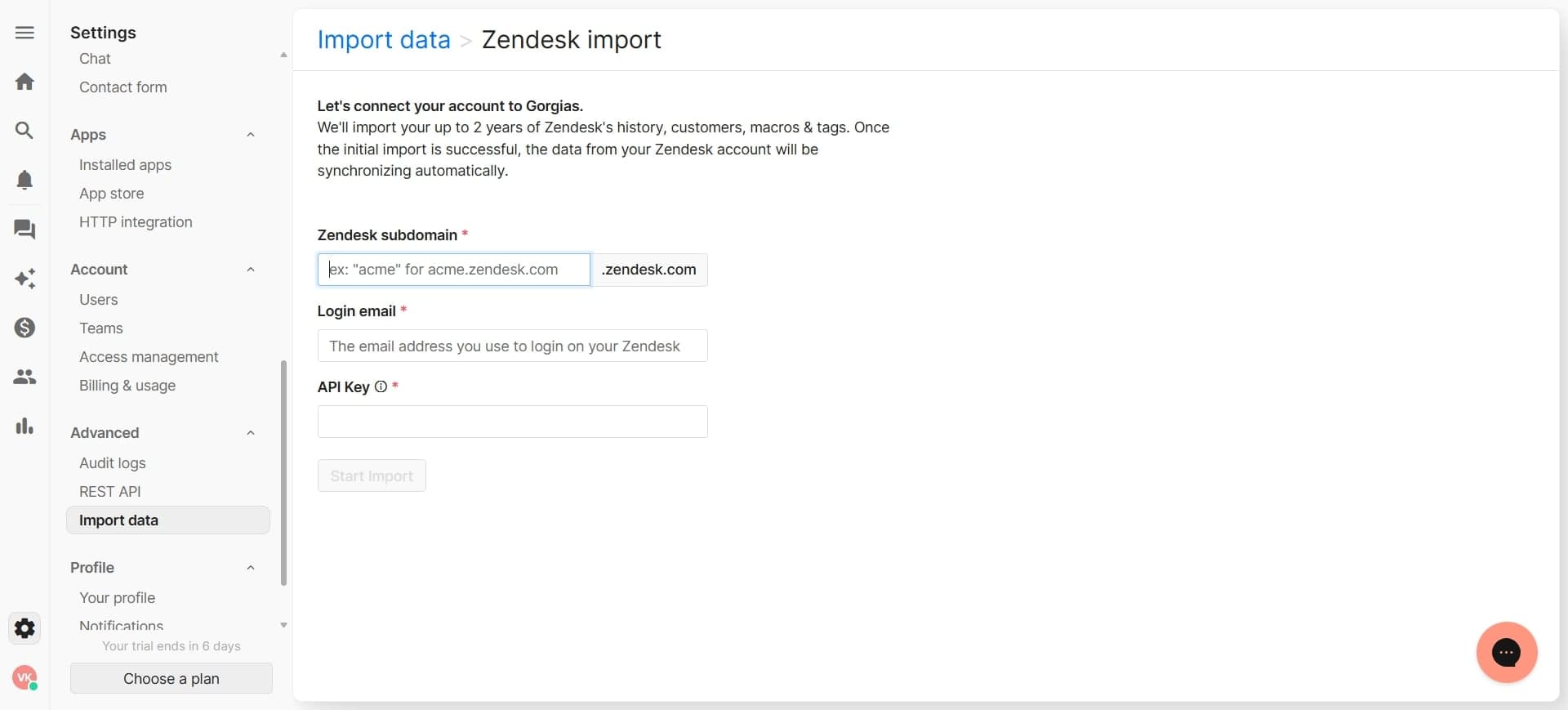This screenshot has width=1568, height=710.
Task: Click the Profile section header
Action: 92,568
